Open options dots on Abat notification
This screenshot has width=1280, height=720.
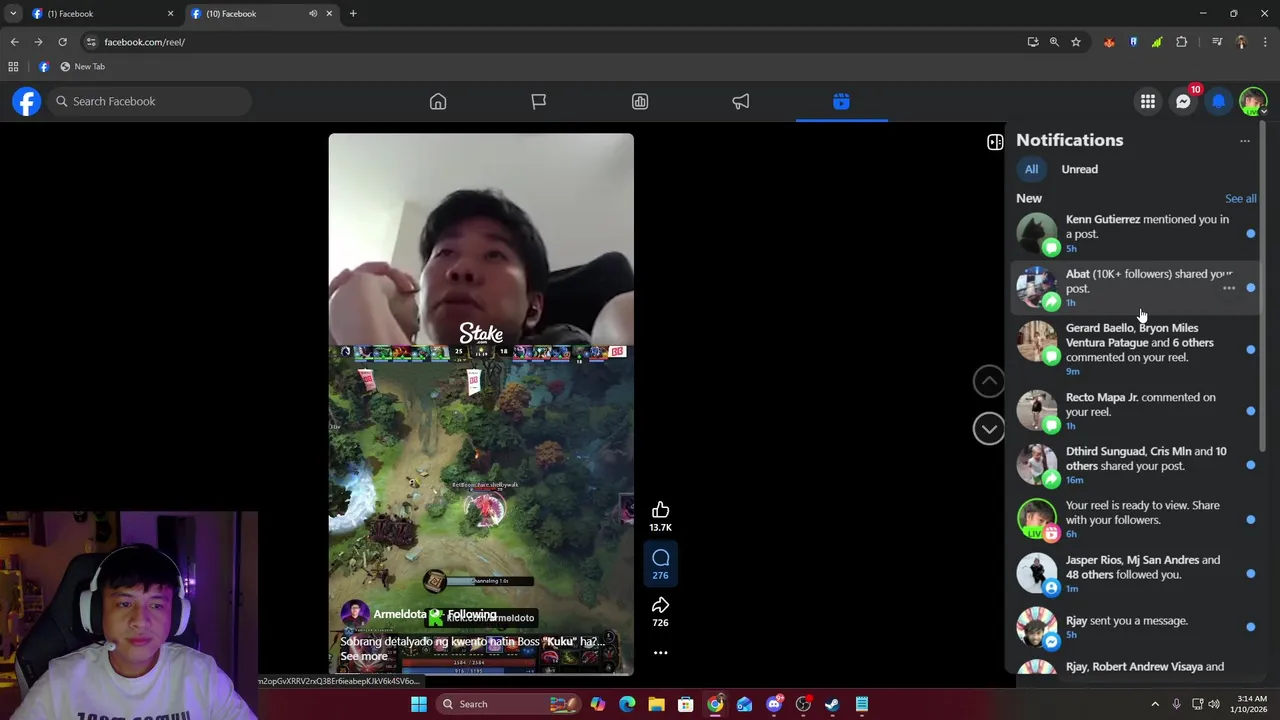1229,288
